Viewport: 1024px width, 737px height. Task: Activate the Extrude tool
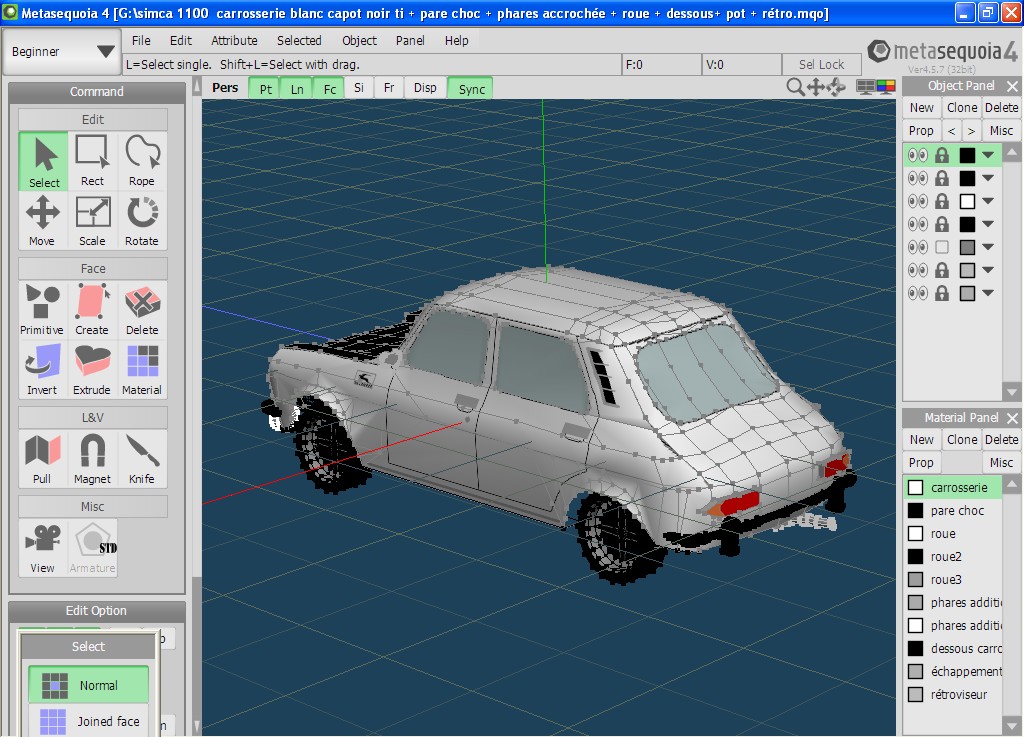tap(92, 370)
